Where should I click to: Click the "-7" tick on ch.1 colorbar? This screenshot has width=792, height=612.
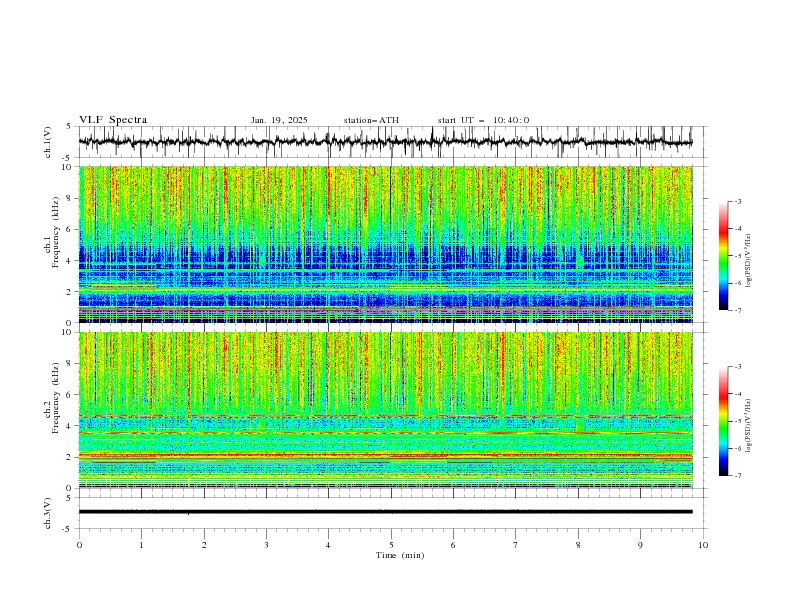pos(738,310)
